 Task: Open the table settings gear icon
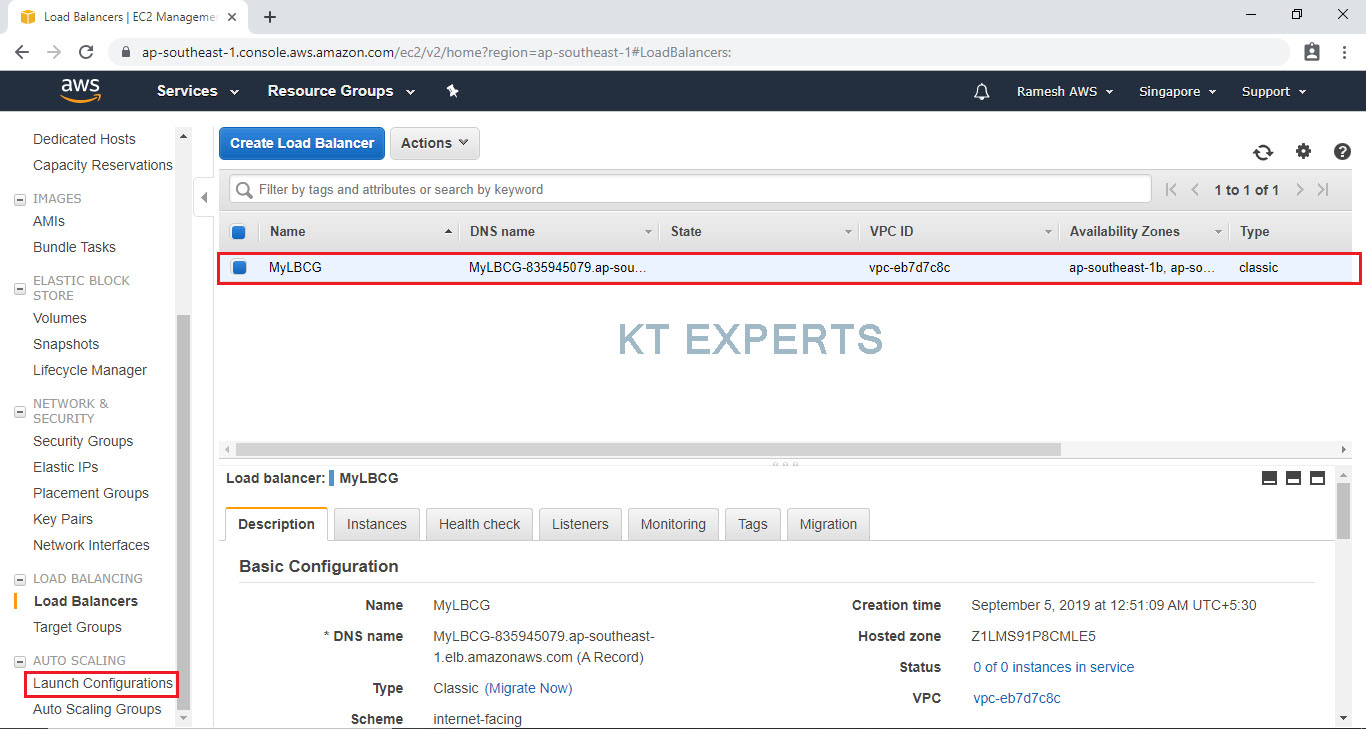coord(1303,151)
